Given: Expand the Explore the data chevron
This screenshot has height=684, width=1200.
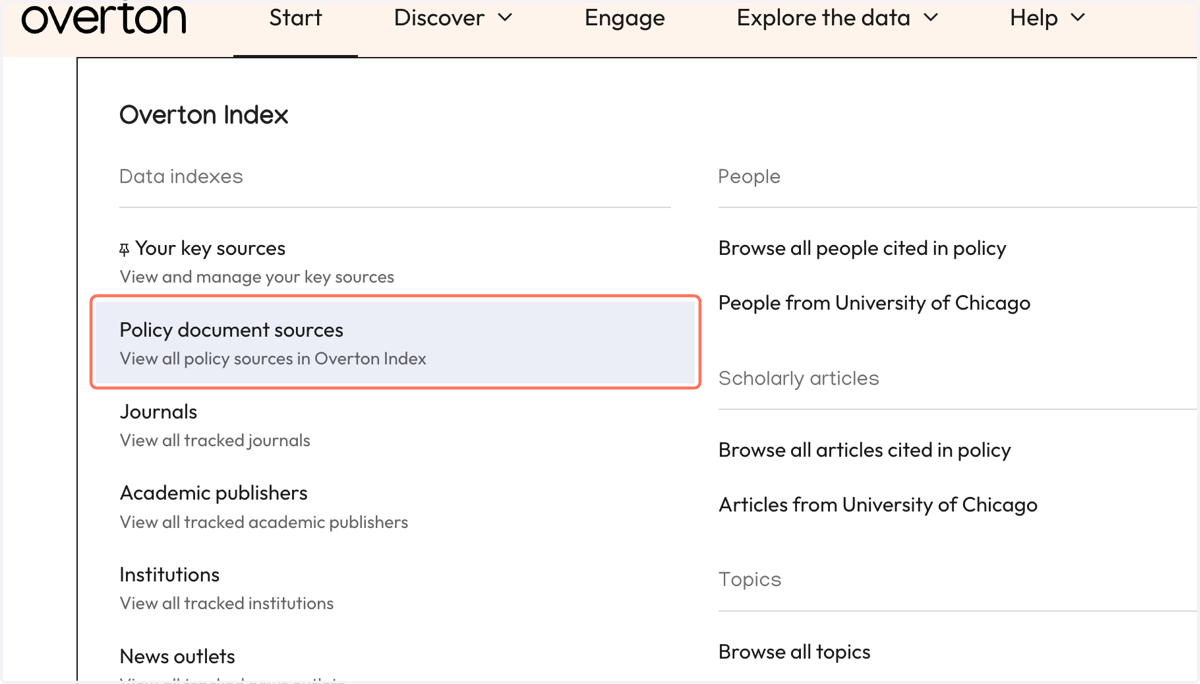Looking at the screenshot, I should click(x=931, y=18).
